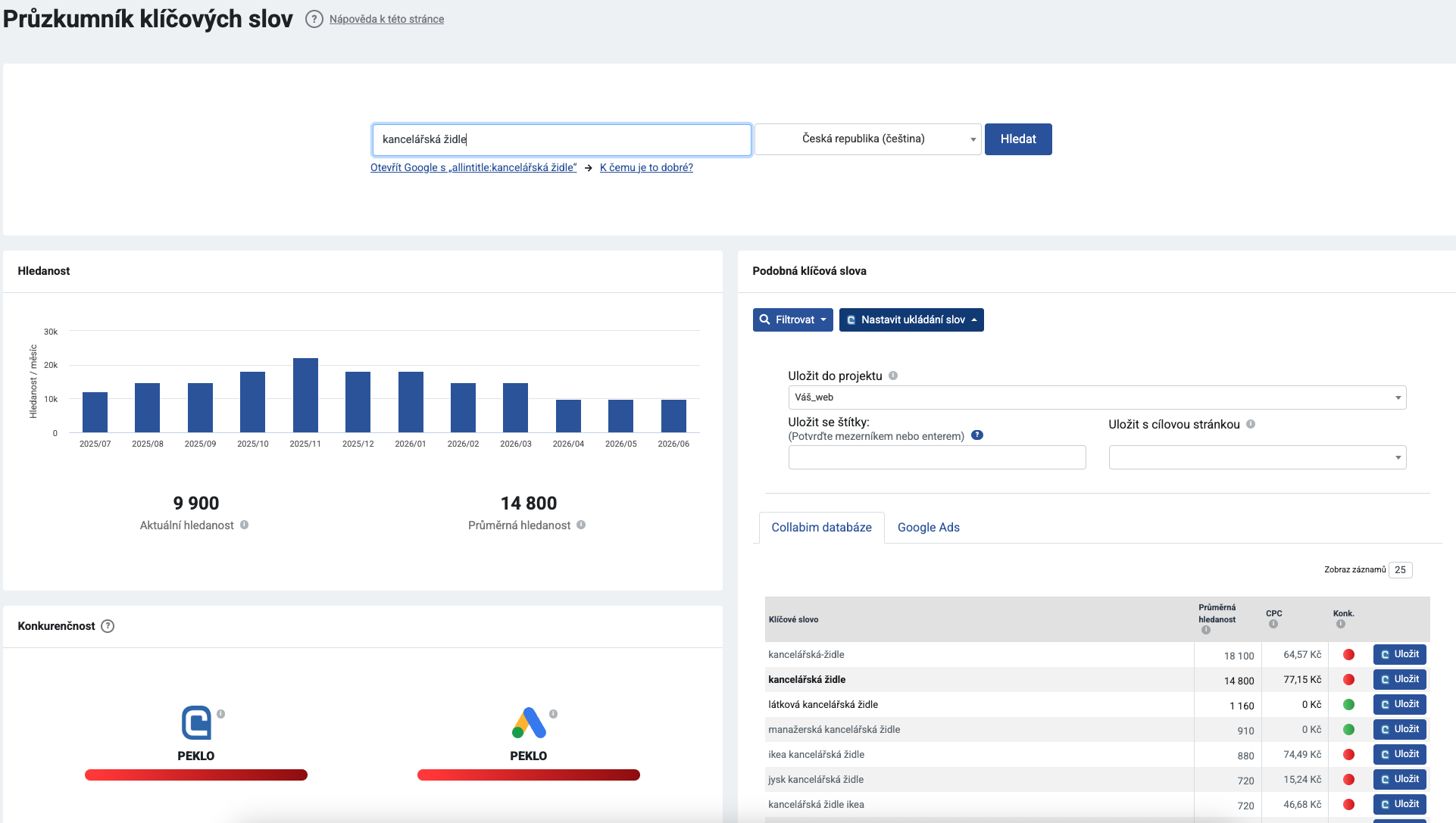Switch to the Google Ads tab
The image size is (1456, 823).
tap(928, 528)
